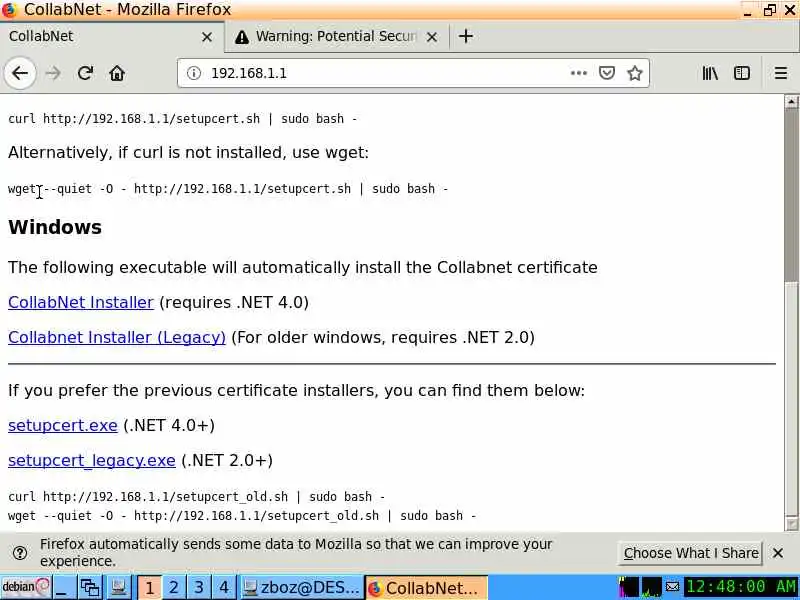Screen dimensions: 800x600
Task: Switch to workspace 4
Action: click(224, 587)
